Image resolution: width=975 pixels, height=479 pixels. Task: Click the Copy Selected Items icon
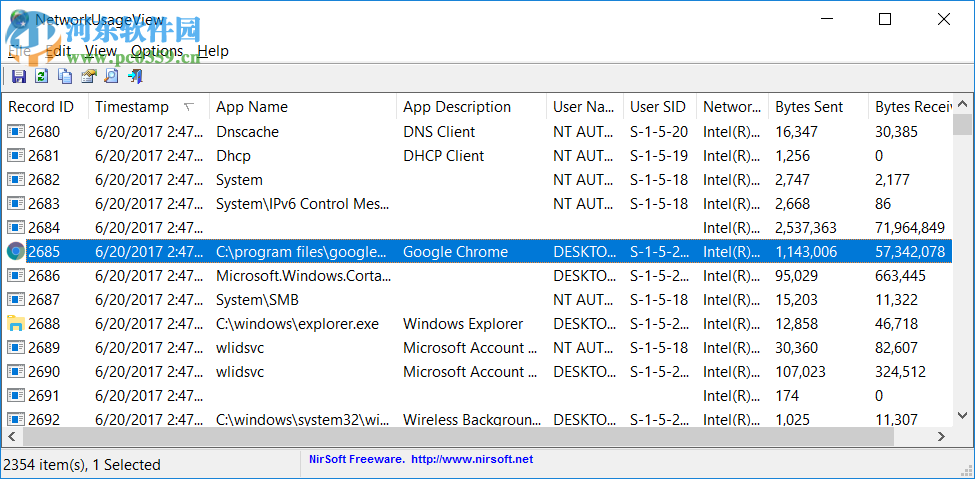65,76
